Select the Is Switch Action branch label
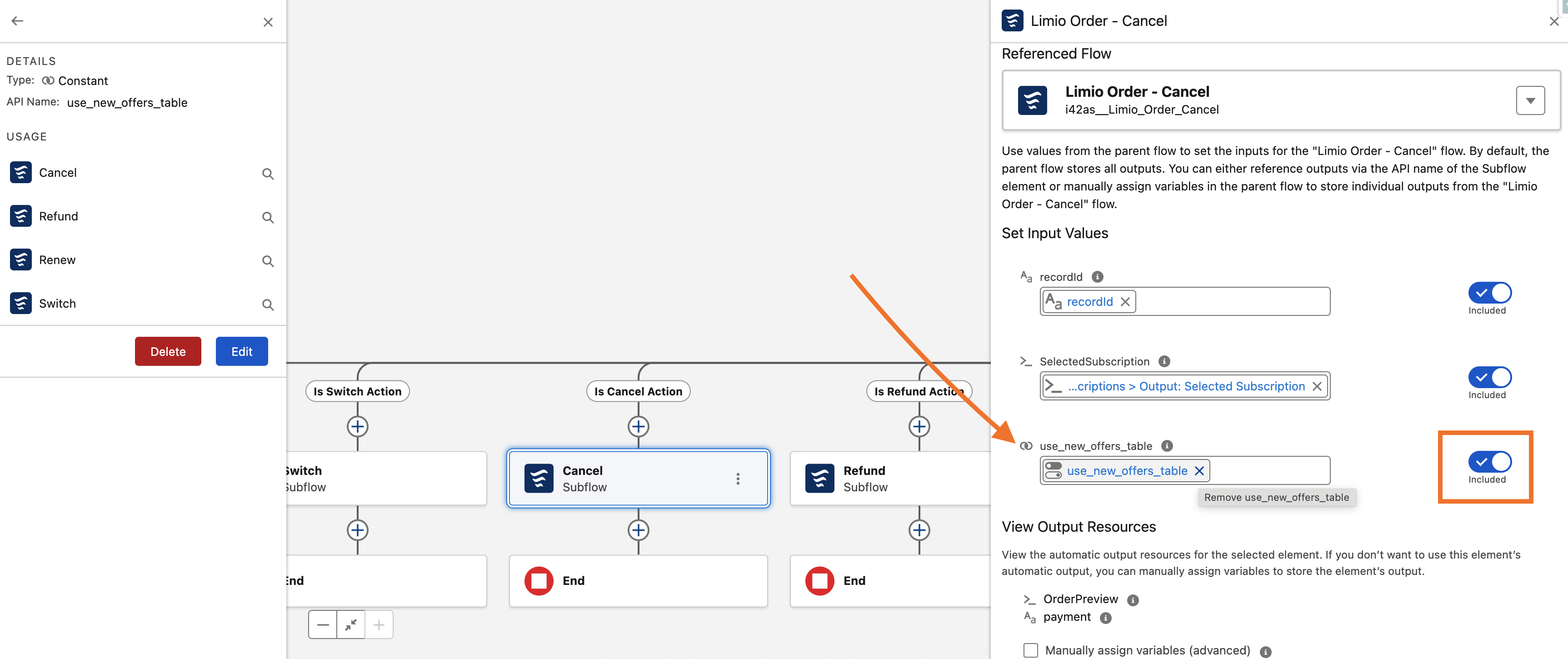The width and height of the screenshot is (1568, 659). [x=357, y=391]
